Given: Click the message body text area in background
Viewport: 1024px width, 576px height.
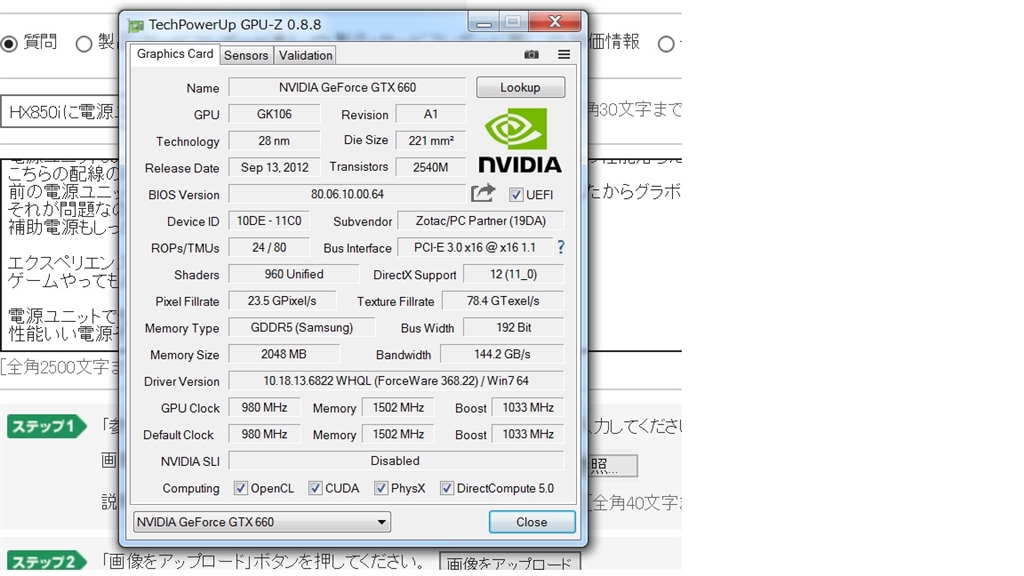Looking at the screenshot, I should pos(60,255).
